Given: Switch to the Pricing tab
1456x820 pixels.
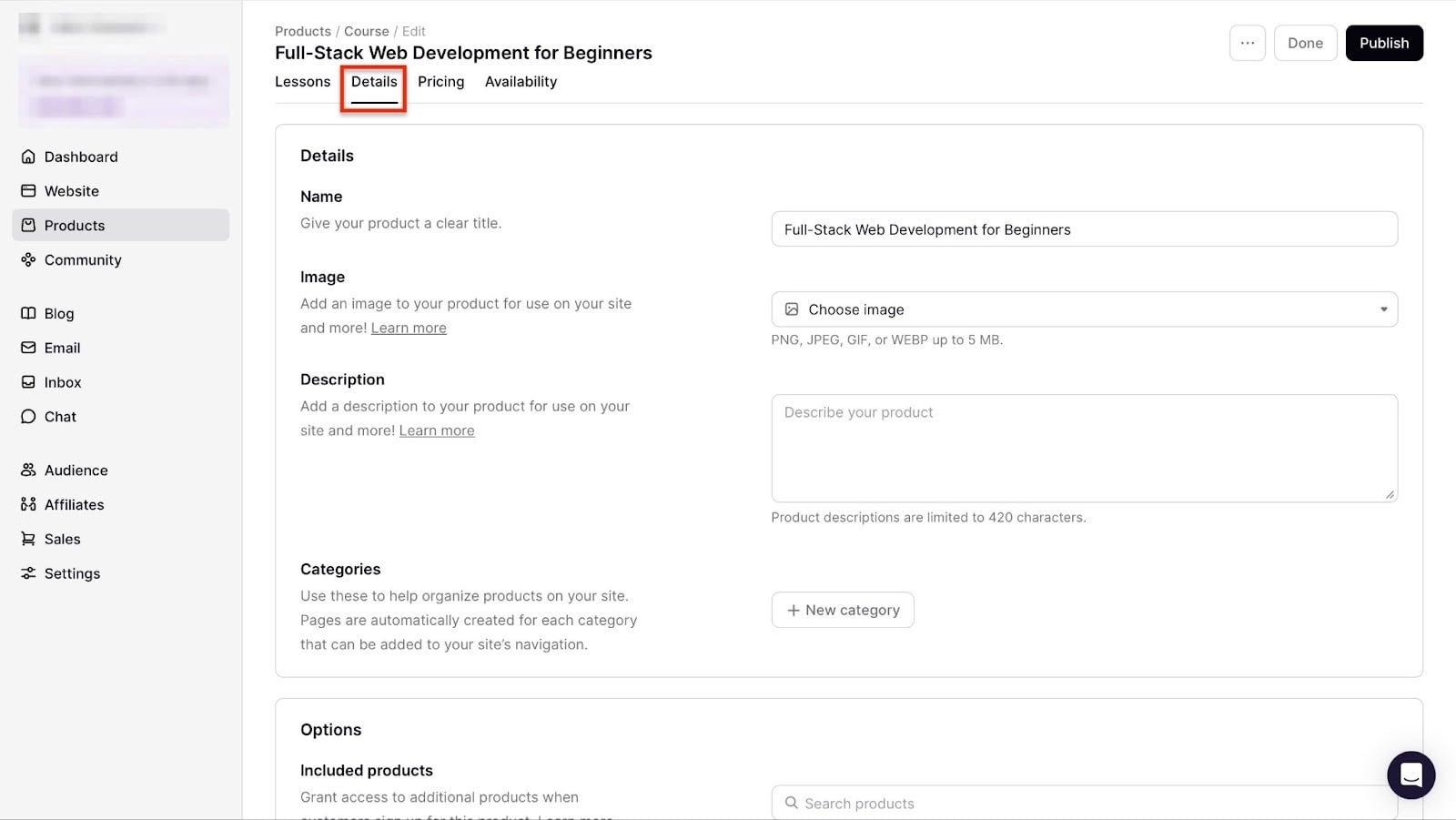Looking at the screenshot, I should tap(440, 82).
